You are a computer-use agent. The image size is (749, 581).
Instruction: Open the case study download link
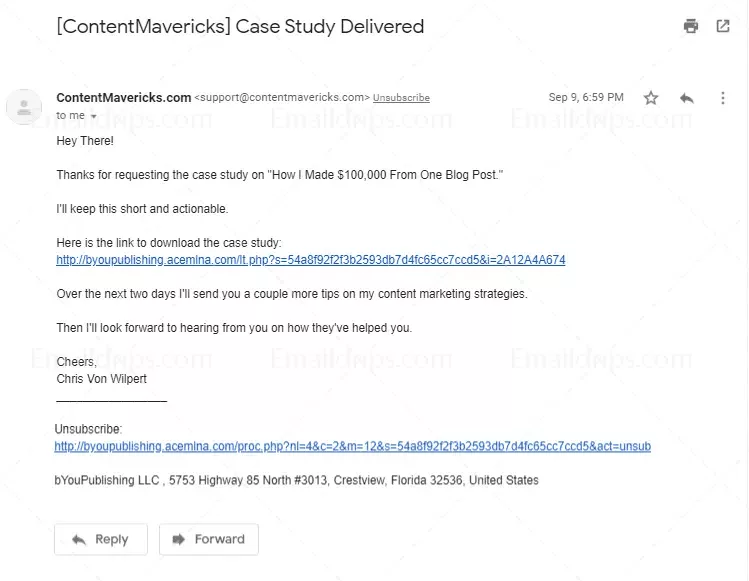(310, 260)
